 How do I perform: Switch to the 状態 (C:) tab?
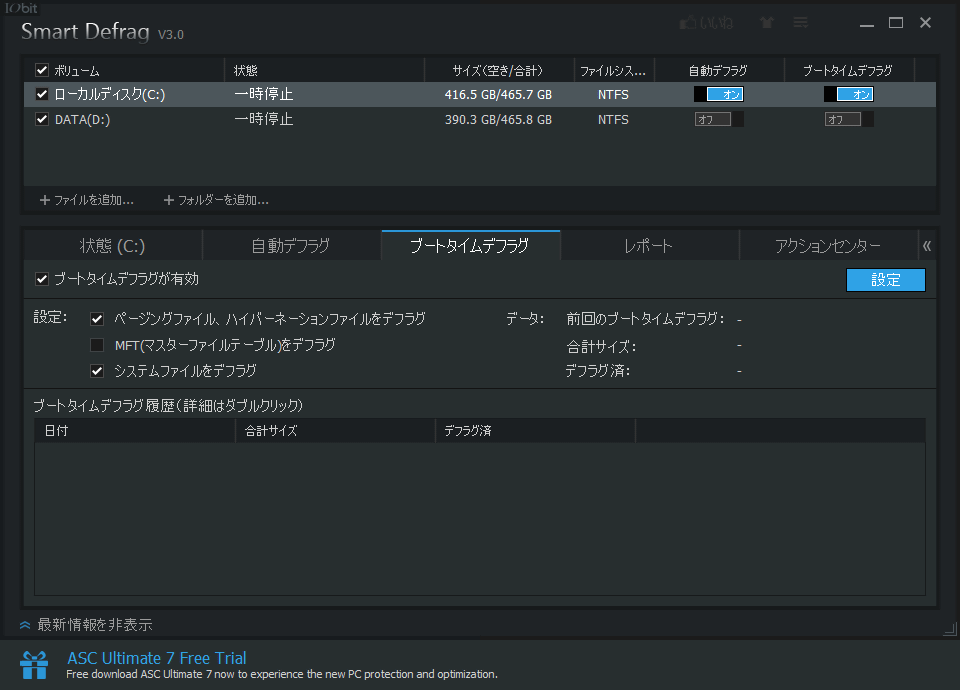tap(113, 246)
